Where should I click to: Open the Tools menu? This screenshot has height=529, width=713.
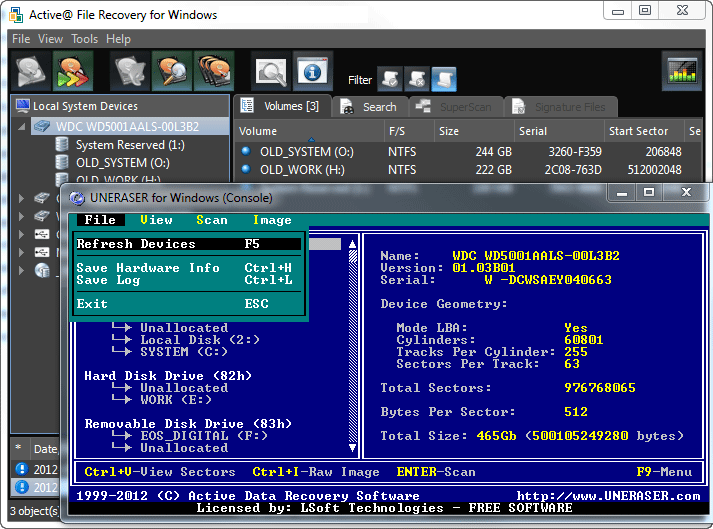pyautogui.click(x=85, y=39)
